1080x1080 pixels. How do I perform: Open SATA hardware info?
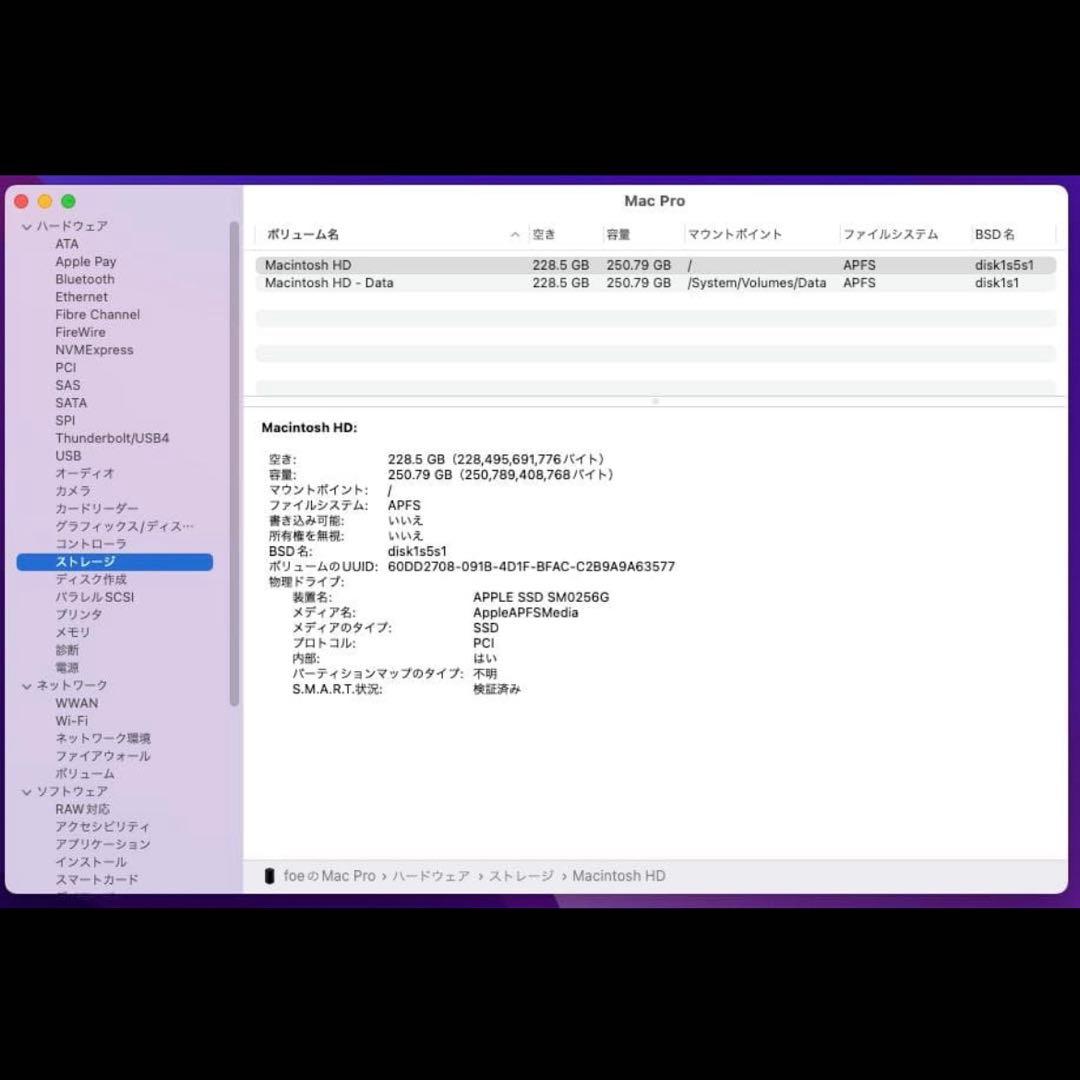pos(71,403)
